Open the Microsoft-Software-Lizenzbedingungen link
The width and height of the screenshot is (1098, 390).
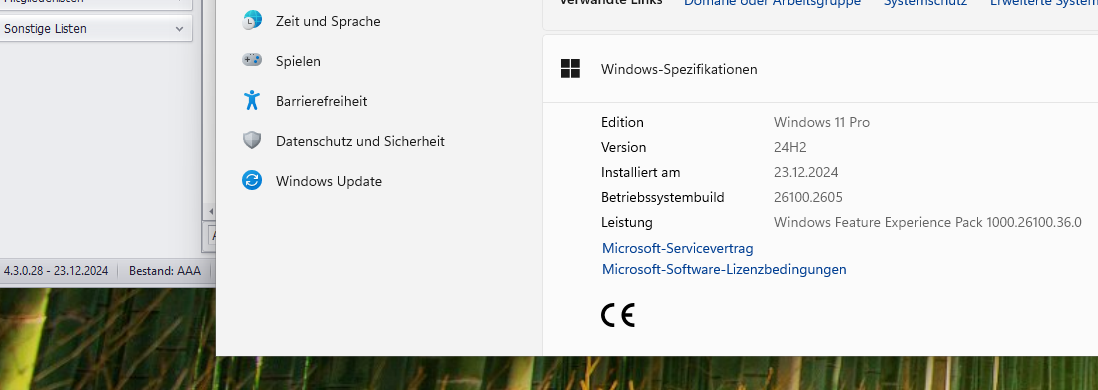[x=724, y=269]
